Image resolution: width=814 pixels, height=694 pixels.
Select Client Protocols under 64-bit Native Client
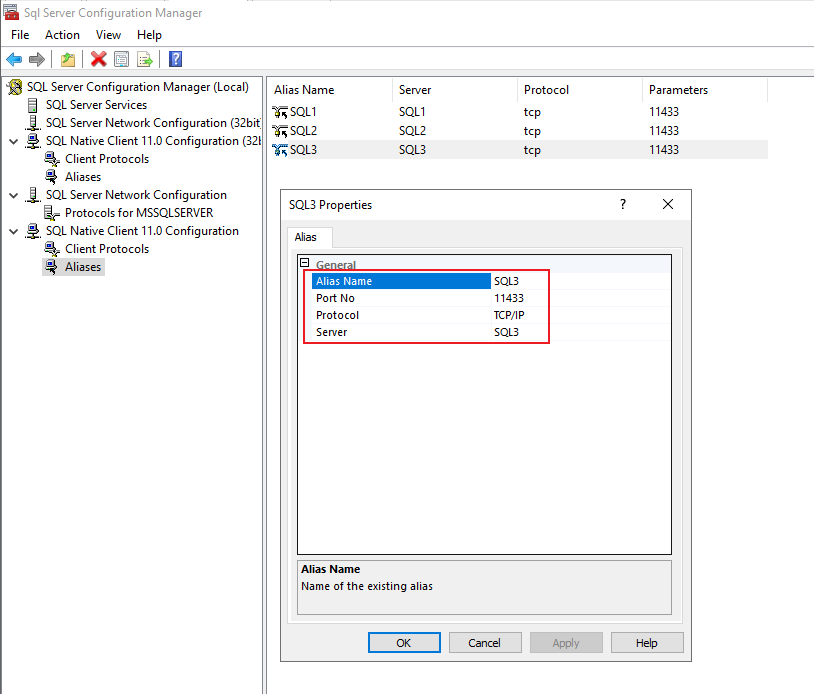coord(107,249)
